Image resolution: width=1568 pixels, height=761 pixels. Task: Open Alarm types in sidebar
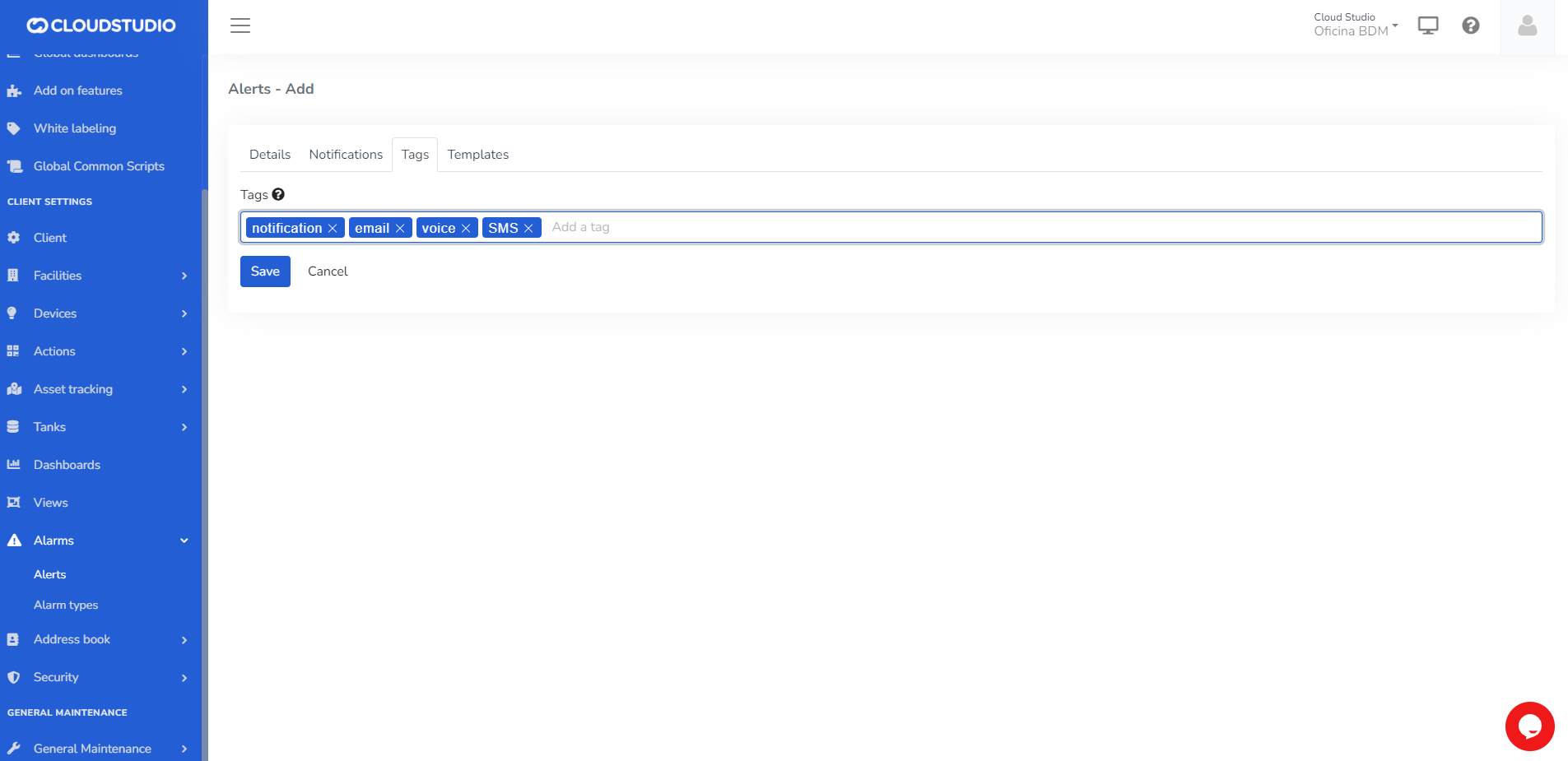[66, 605]
